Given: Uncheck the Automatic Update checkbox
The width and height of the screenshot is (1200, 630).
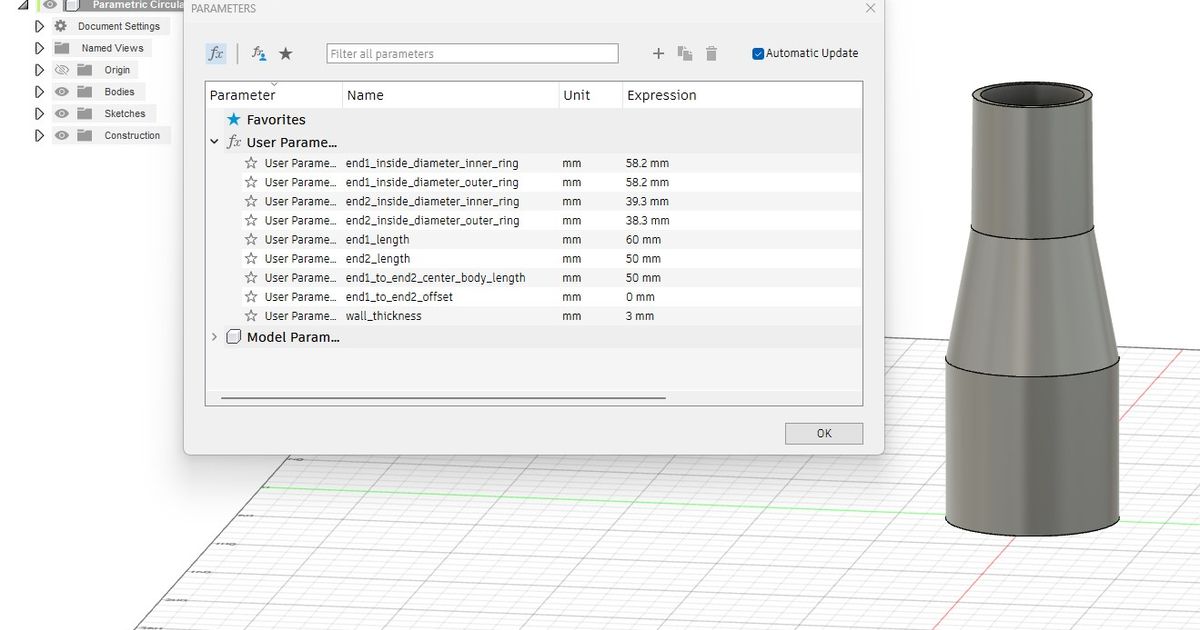Looking at the screenshot, I should point(758,54).
